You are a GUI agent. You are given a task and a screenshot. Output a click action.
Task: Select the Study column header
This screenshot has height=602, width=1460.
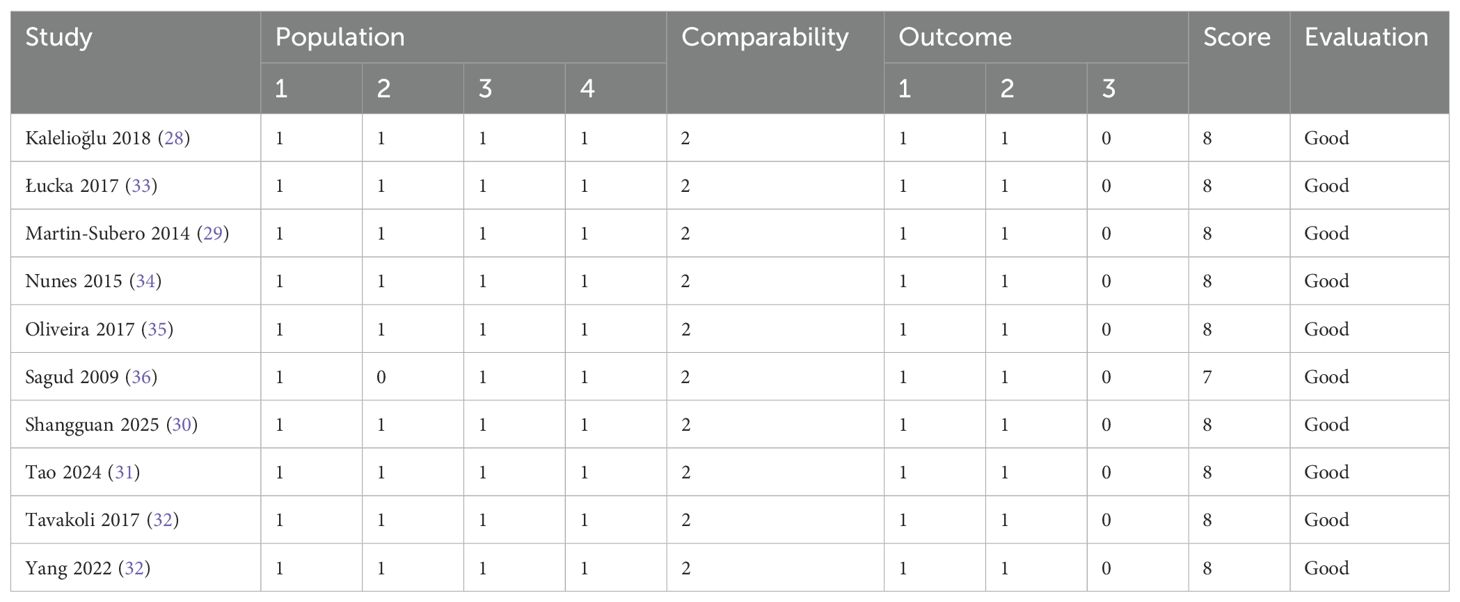[59, 38]
